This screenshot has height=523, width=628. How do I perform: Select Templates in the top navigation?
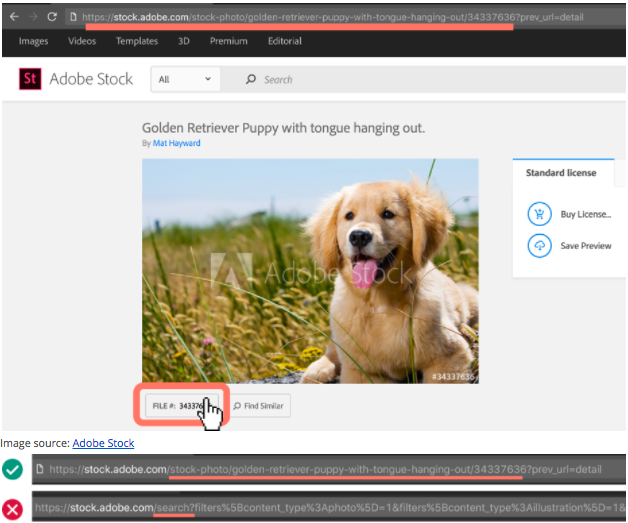(136, 41)
